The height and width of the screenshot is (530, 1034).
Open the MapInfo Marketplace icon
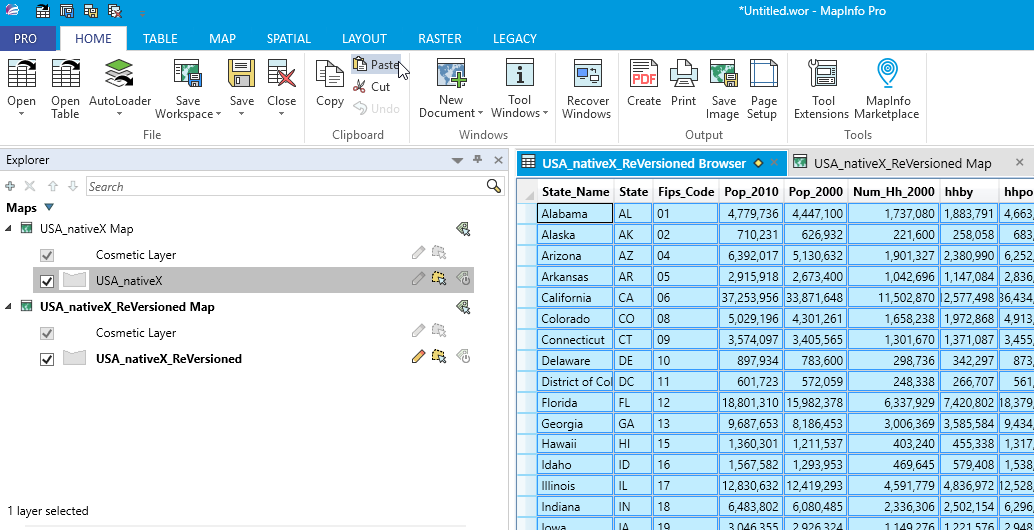887,73
